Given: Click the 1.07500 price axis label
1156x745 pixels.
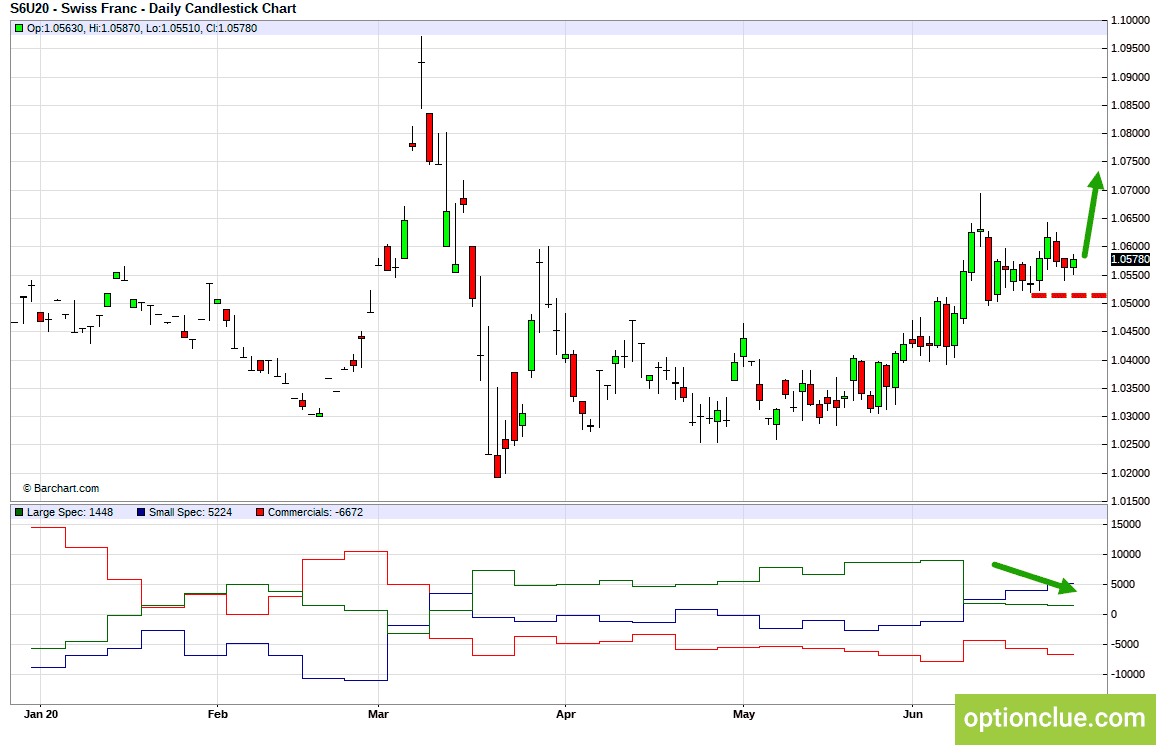Looking at the screenshot, I should tap(1130, 161).
